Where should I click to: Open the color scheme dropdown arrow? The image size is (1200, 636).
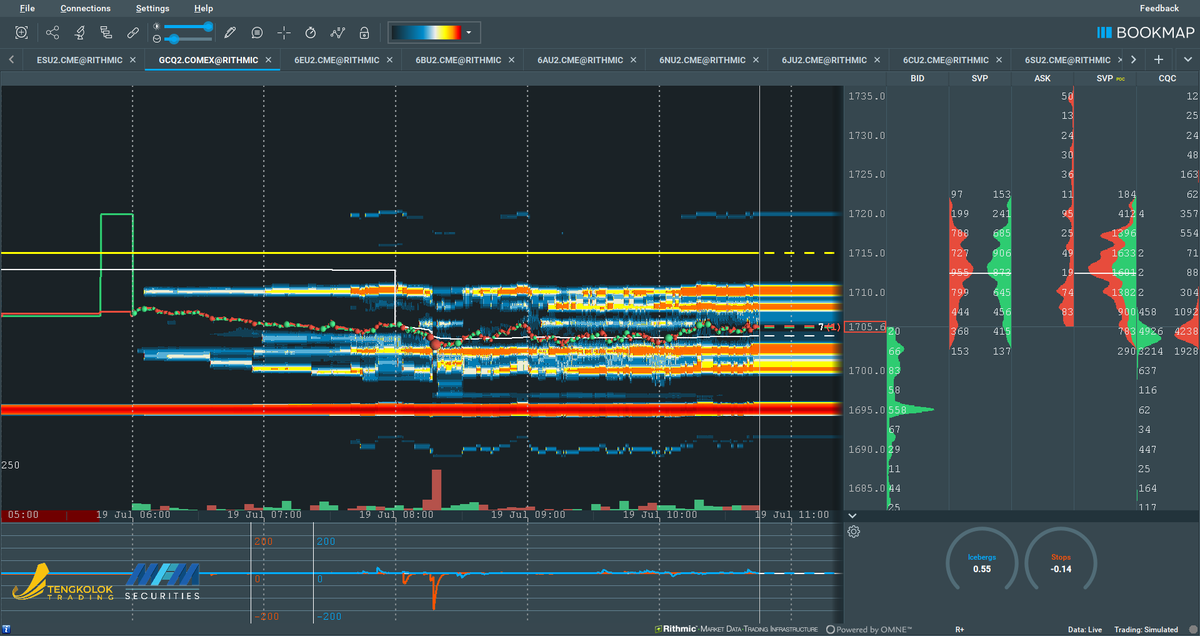(x=469, y=33)
